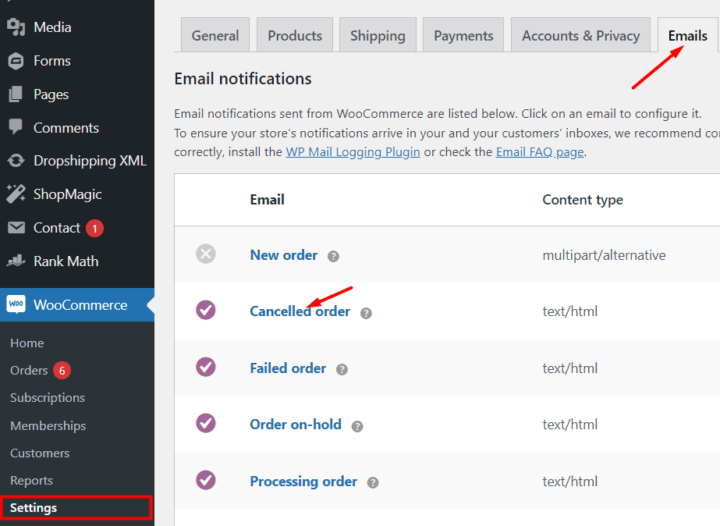This screenshot has width=720, height=526.
Task: Open the WooCommerce menu item
Action: [x=77, y=305]
